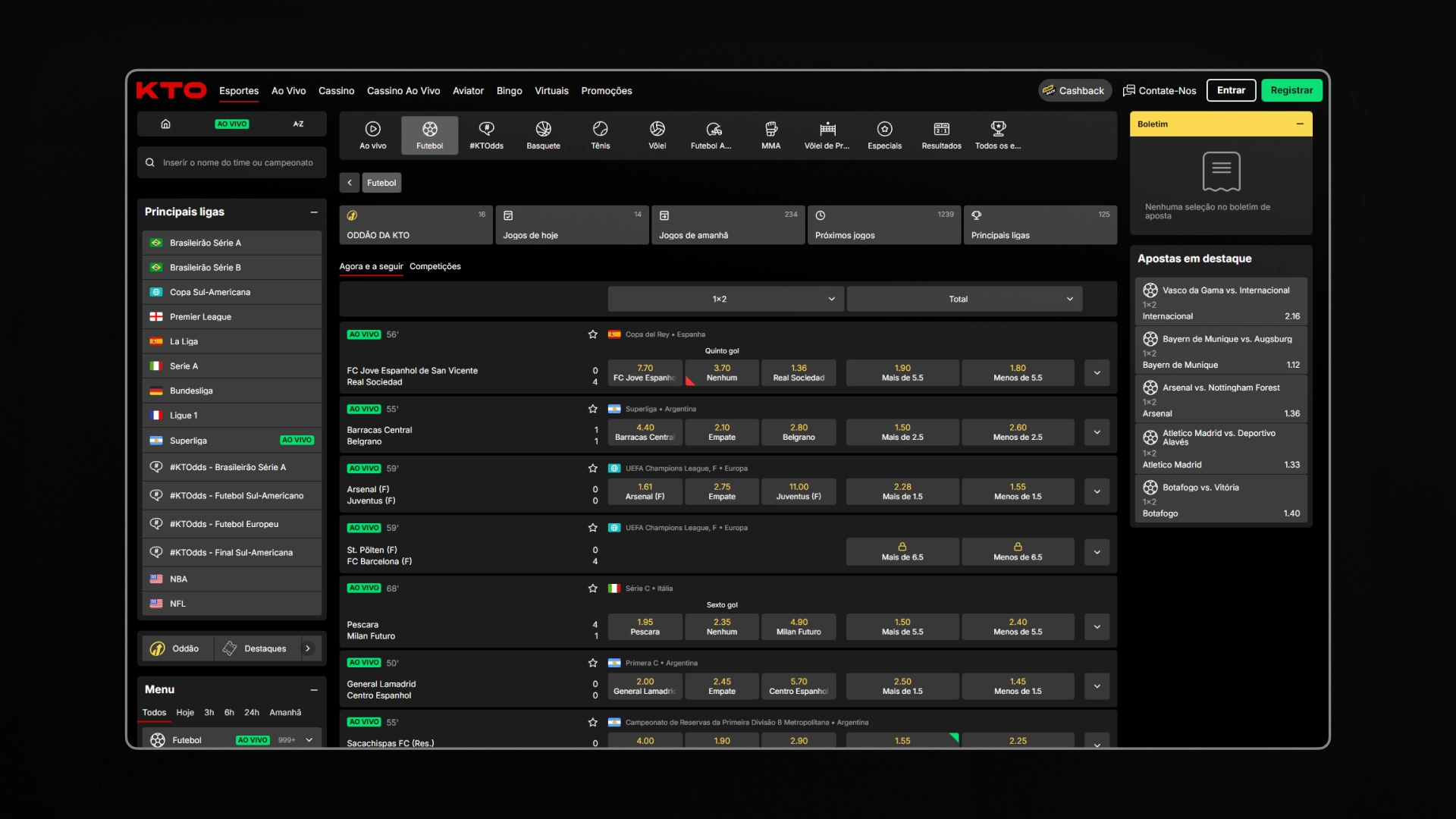Collapse the Principais ligas panel
This screenshot has width=1456, height=819.
tap(314, 212)
